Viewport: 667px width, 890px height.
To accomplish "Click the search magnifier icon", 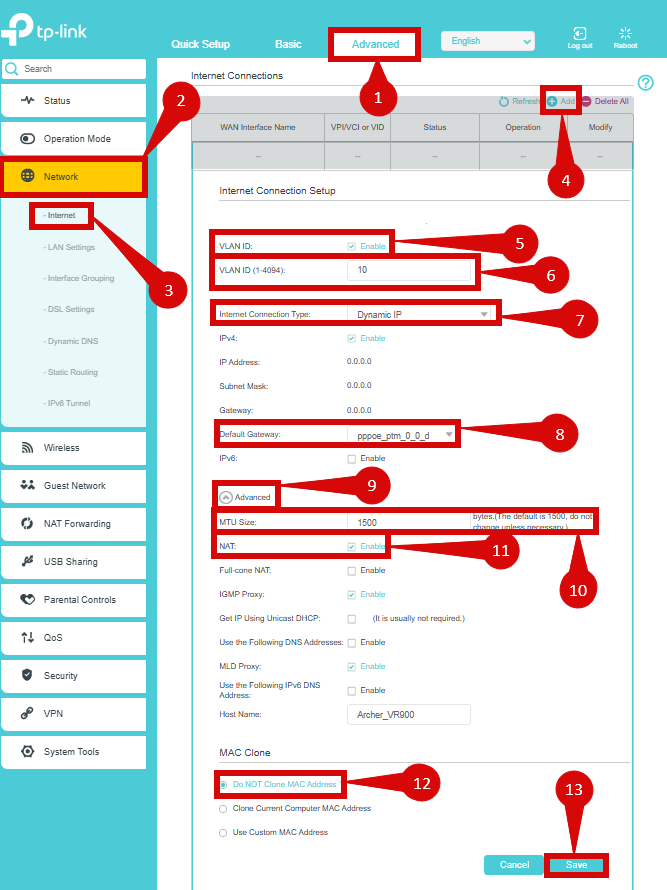I will (11, 69).
